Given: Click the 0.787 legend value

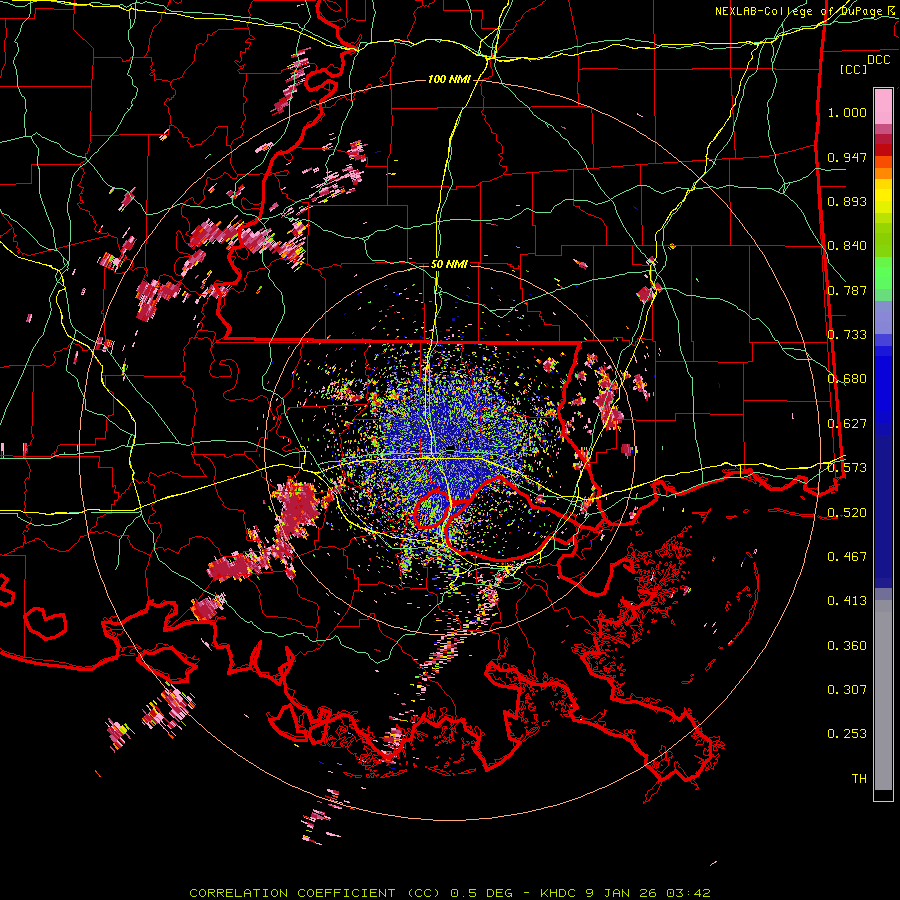Looking at the screenshot, I should pyautogui.click(x=847, y=290).
